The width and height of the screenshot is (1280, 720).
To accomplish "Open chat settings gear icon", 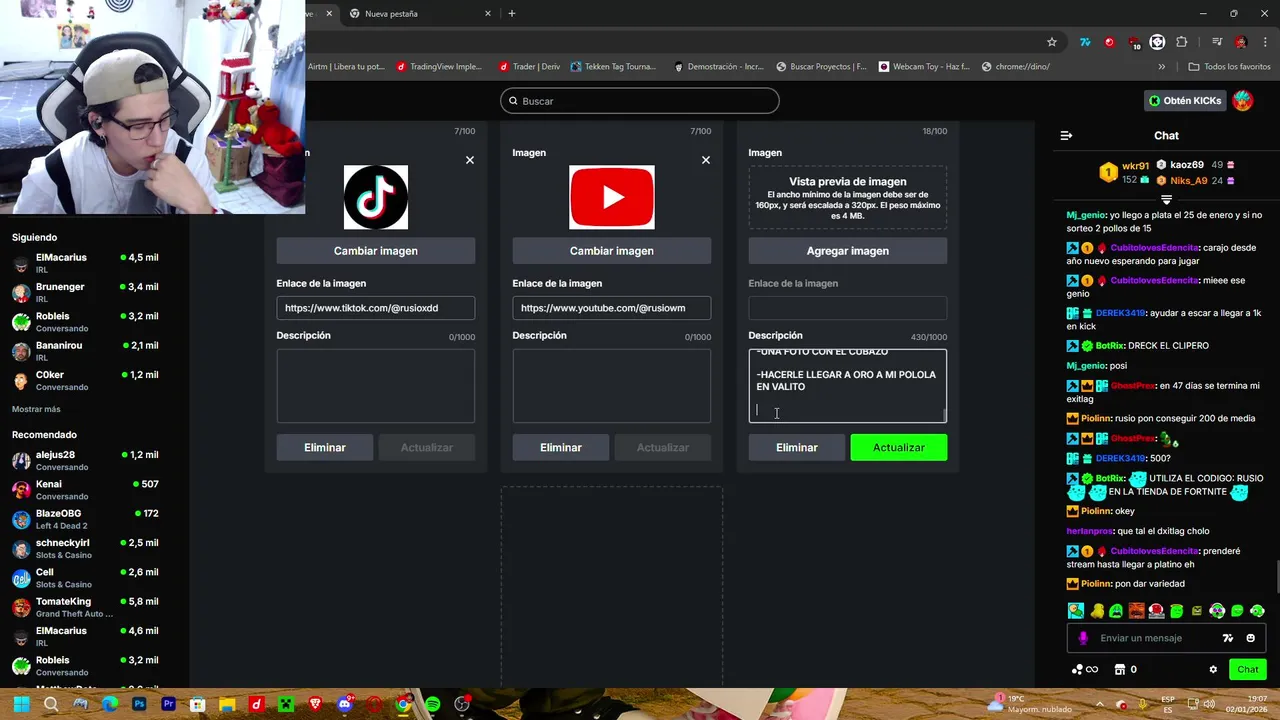I will (x=1213, y=669).
